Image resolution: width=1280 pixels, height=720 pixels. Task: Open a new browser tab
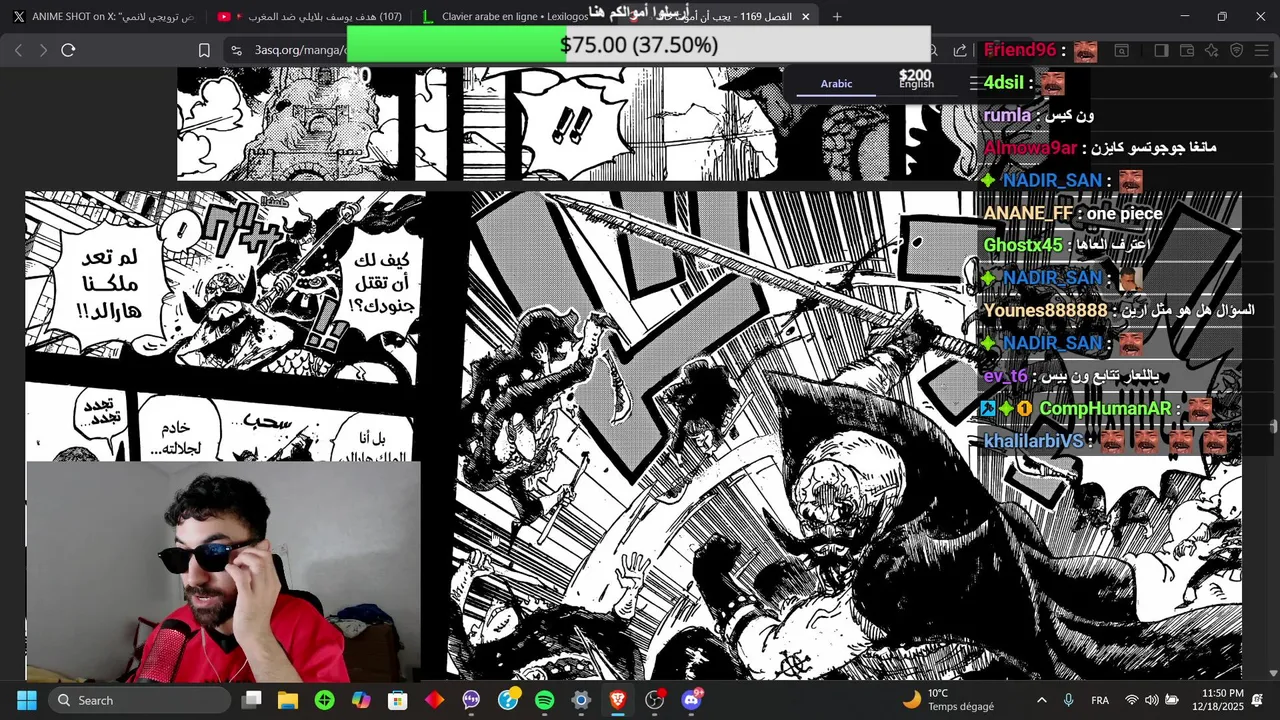tap(837, 16)
